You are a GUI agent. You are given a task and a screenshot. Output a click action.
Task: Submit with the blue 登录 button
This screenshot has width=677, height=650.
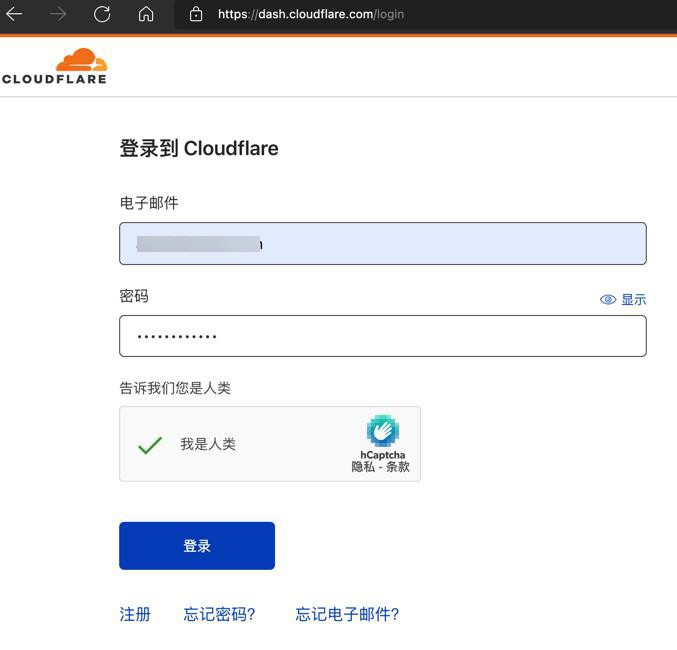point(197,546)
